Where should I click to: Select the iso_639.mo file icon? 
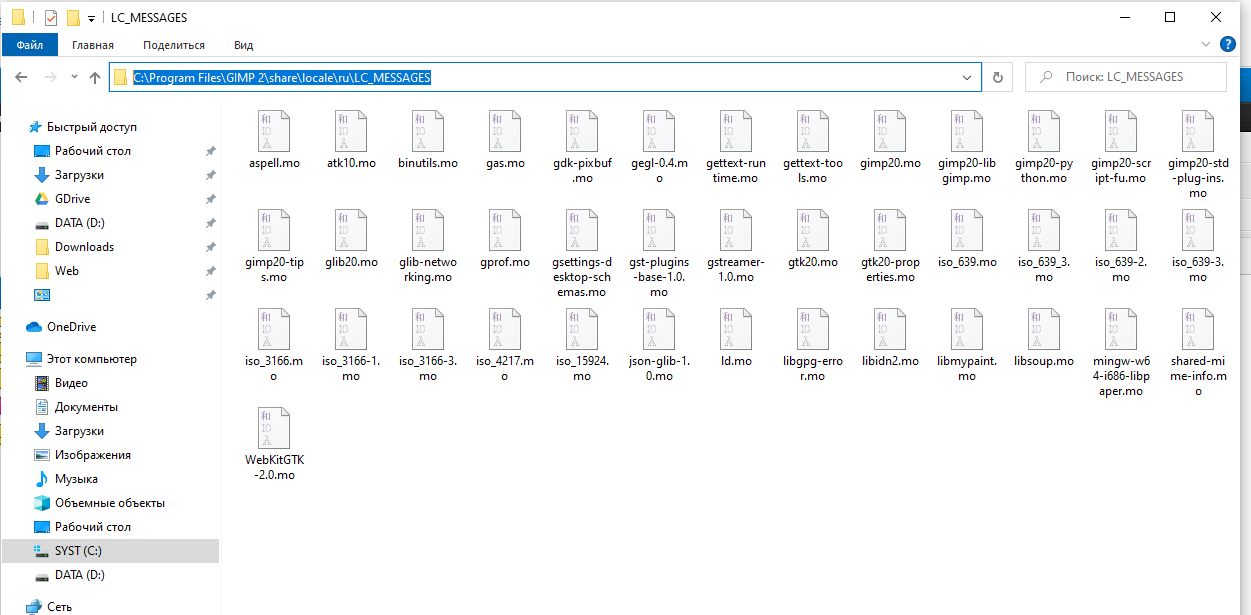coord(967,229)
